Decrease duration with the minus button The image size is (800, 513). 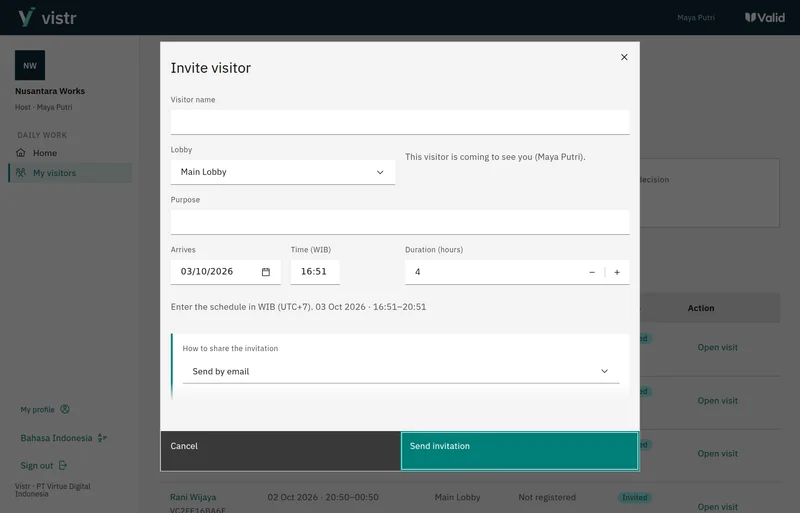click(x=592, y=273)
